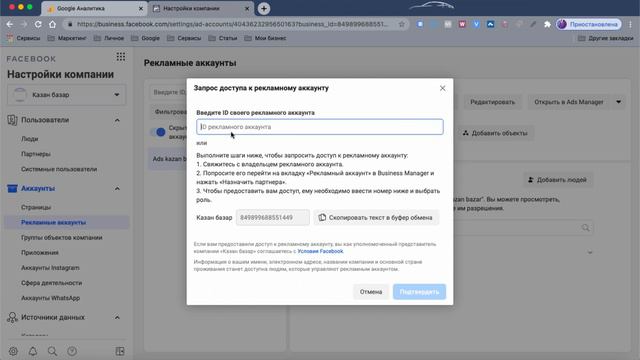Viewport: 640px width, 360px height.
Task: Open Chrome menu three dots icon
Action: point(631,24)
